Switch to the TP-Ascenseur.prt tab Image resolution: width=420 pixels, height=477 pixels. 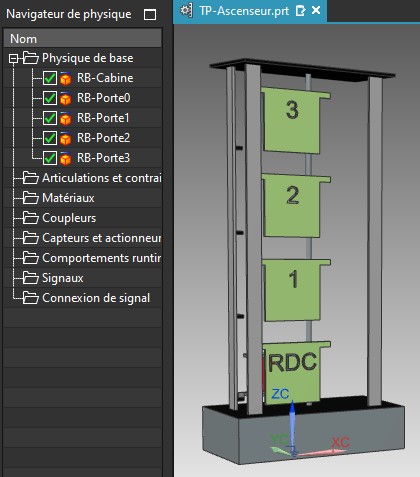[x=244, y=11]
